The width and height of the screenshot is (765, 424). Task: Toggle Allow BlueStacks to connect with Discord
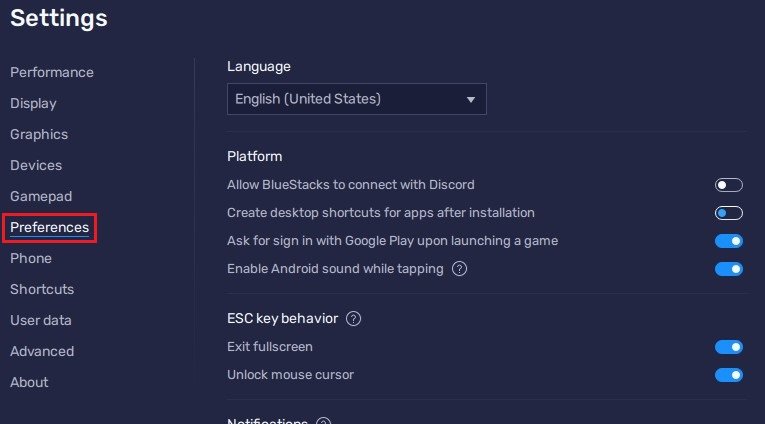coord(729,185)
